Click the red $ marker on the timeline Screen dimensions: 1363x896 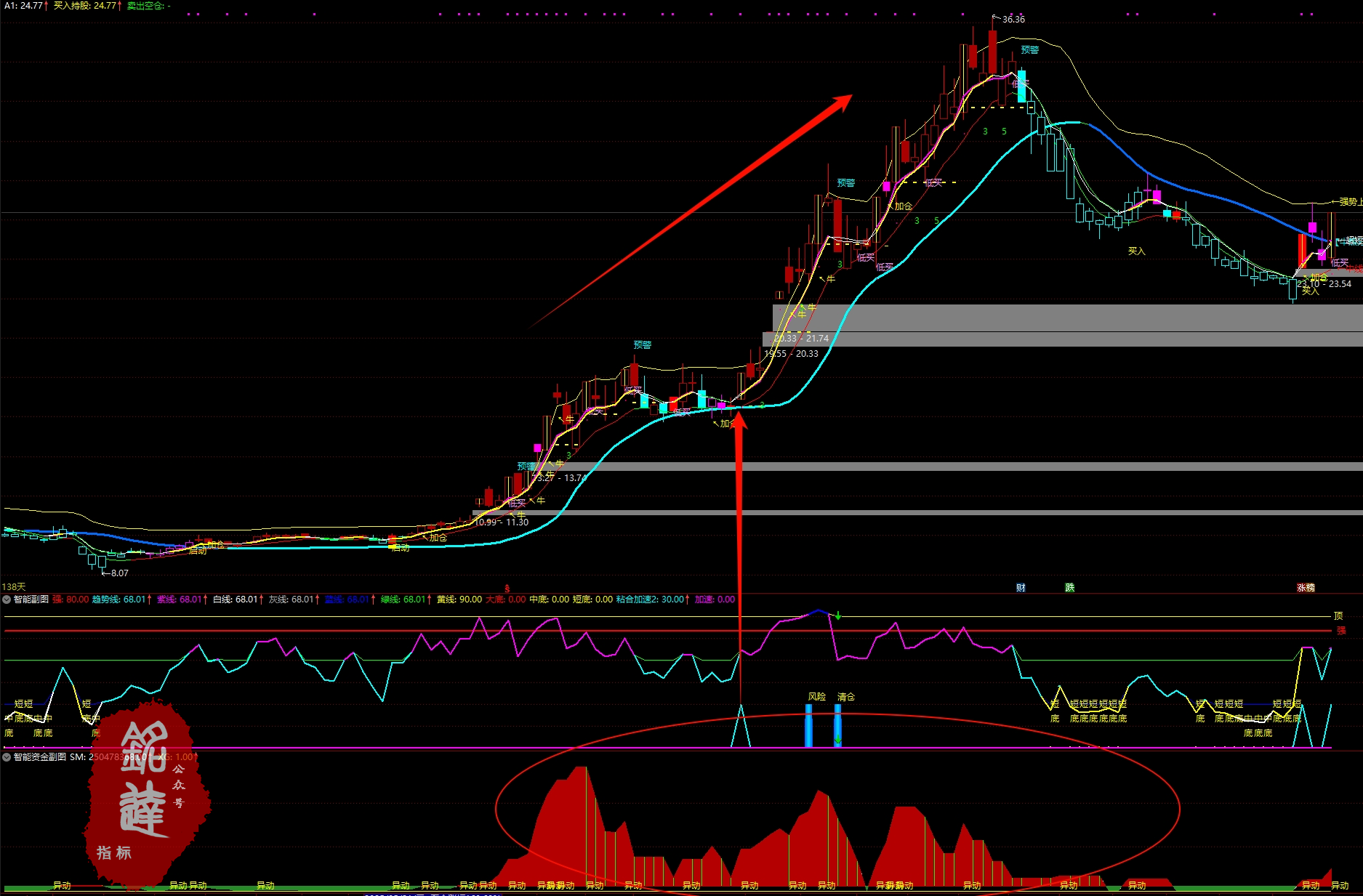pos(507,588)
